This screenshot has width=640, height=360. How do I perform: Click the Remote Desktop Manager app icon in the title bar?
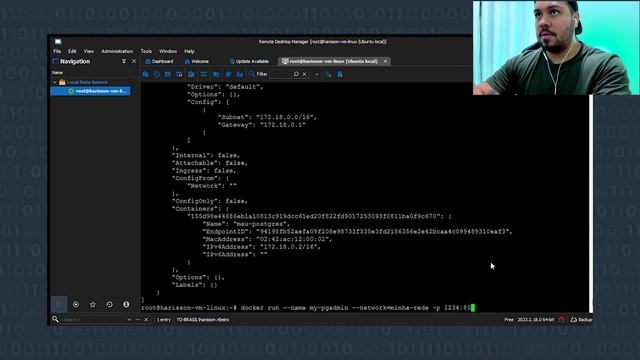[58, 42]
